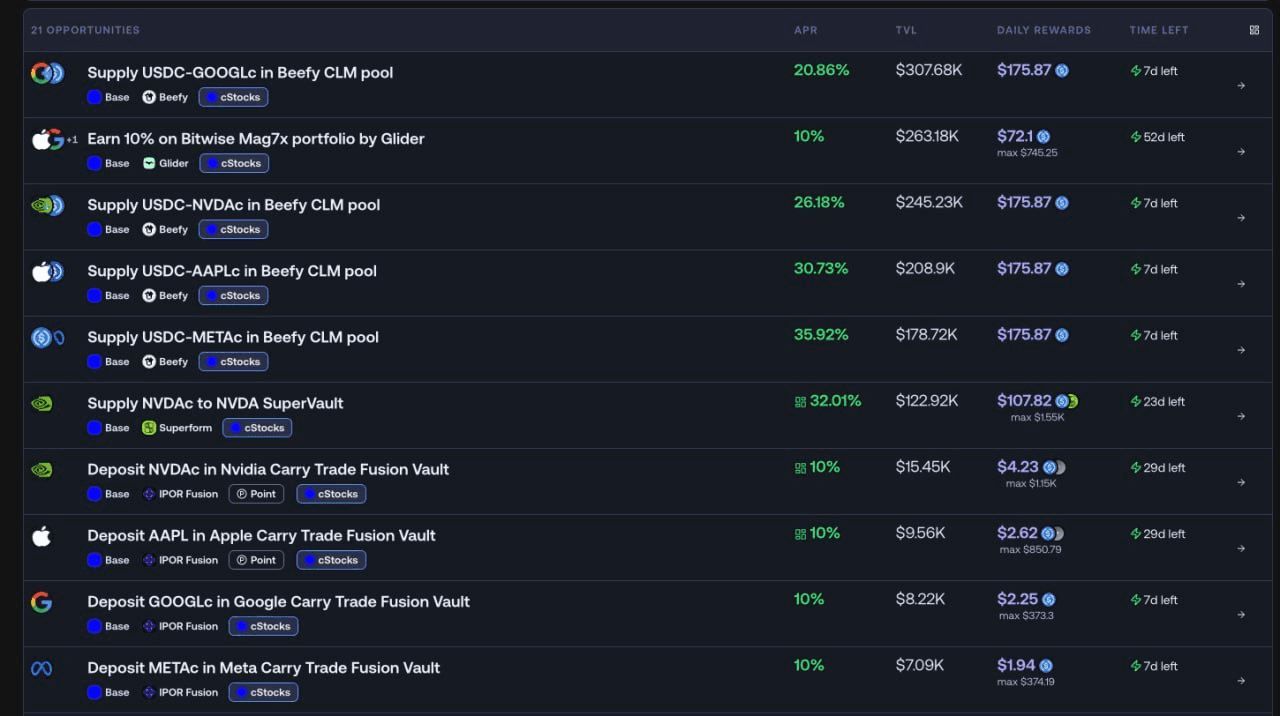Click APR breakdown icon in Nvidia Carry Trade row
1280x716 pixels.
coord(800,468)
